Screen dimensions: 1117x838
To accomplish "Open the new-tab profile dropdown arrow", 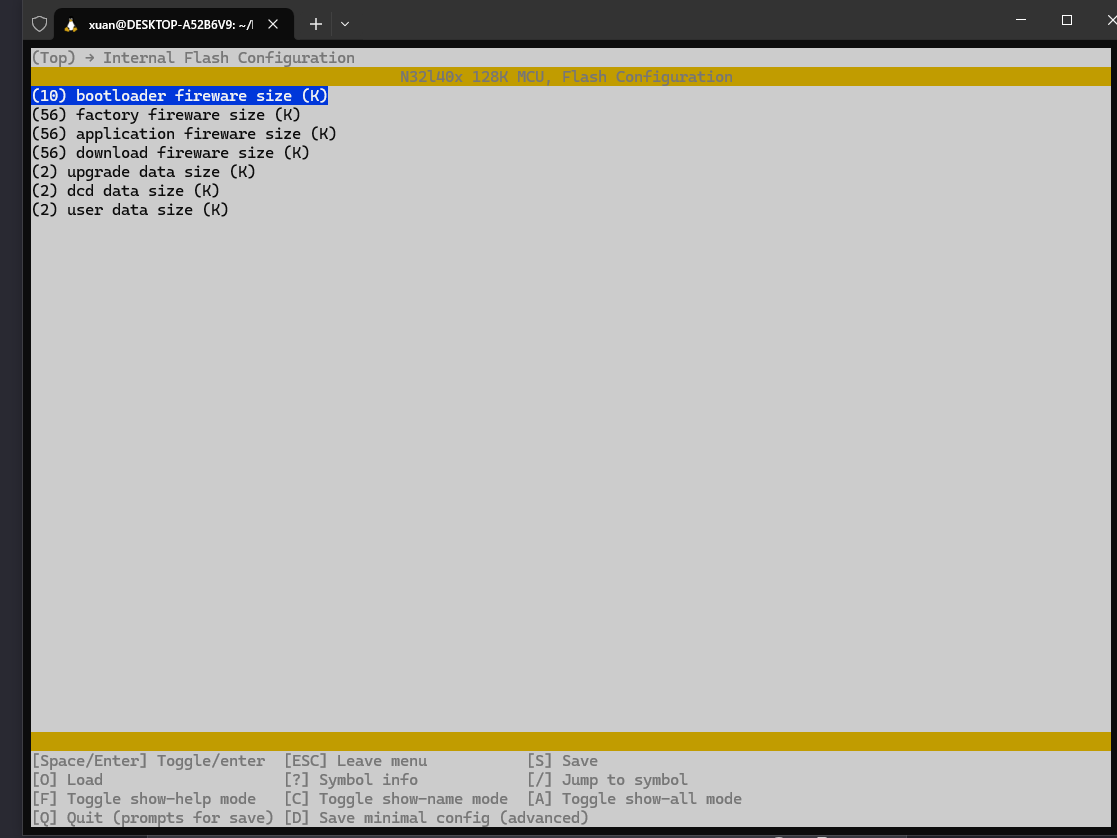I will [345, 24].
